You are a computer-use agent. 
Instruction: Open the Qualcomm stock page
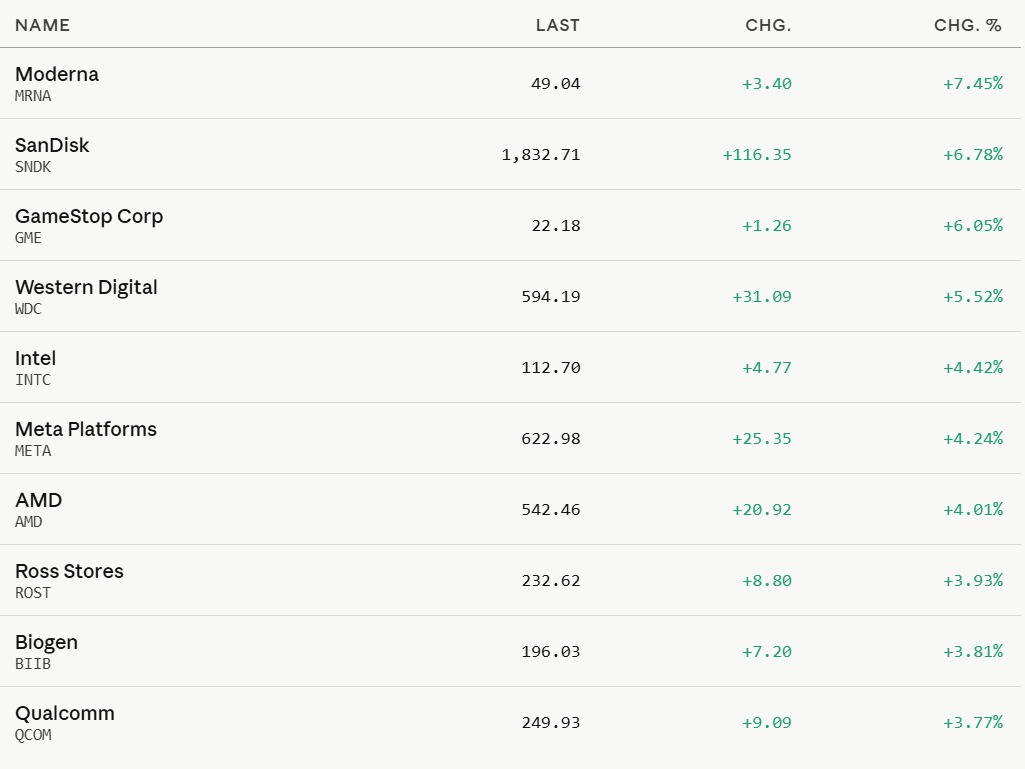[65, 713]
